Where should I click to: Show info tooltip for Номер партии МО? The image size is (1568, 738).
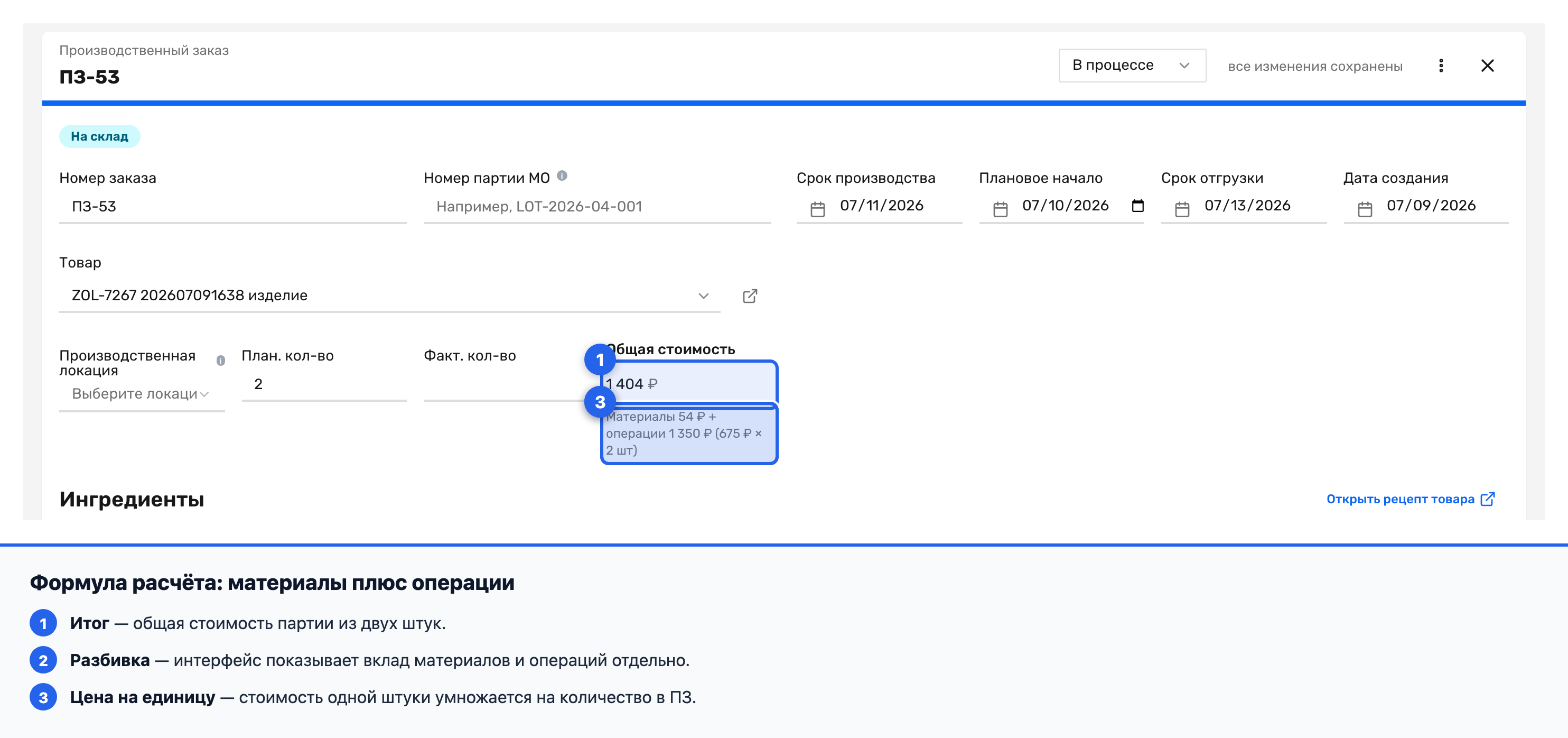562,176
